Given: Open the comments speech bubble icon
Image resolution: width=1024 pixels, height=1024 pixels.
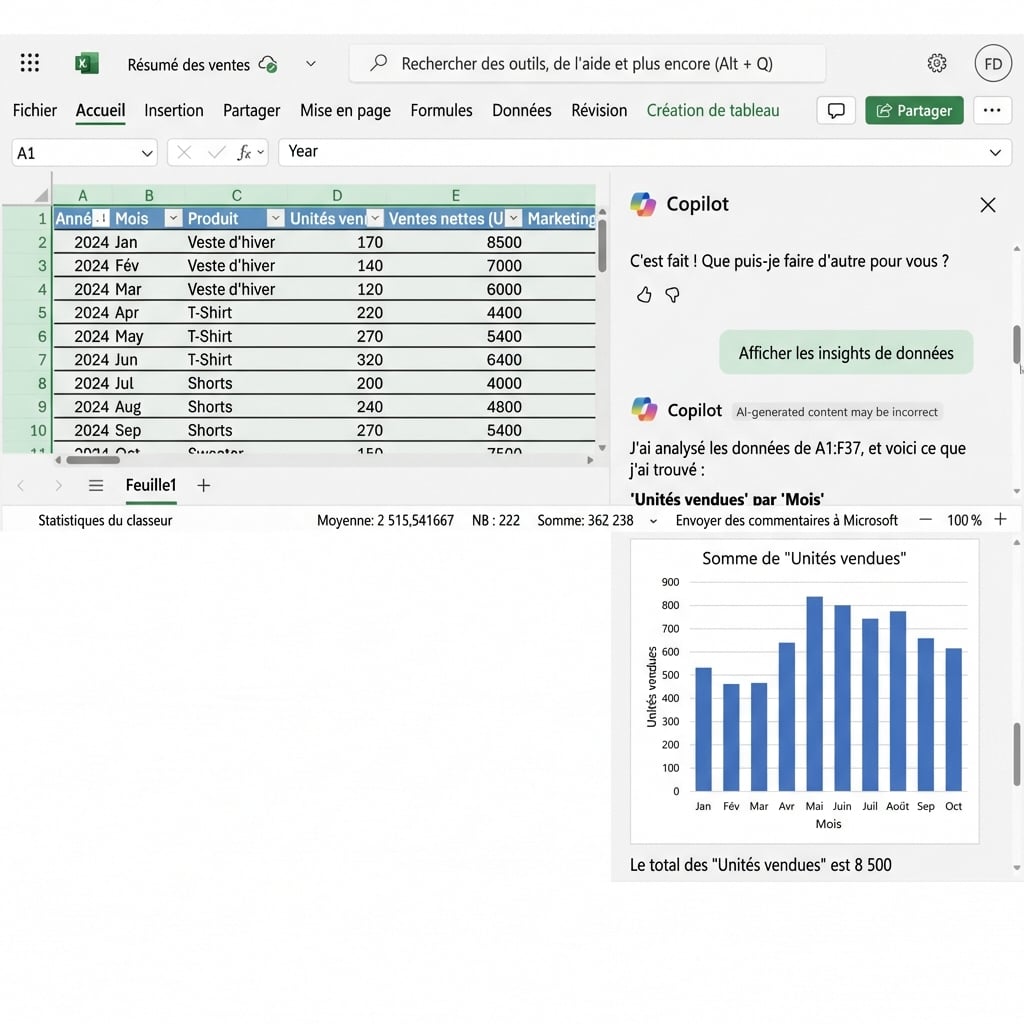Looking at the screenshot, I should (836, 110).
